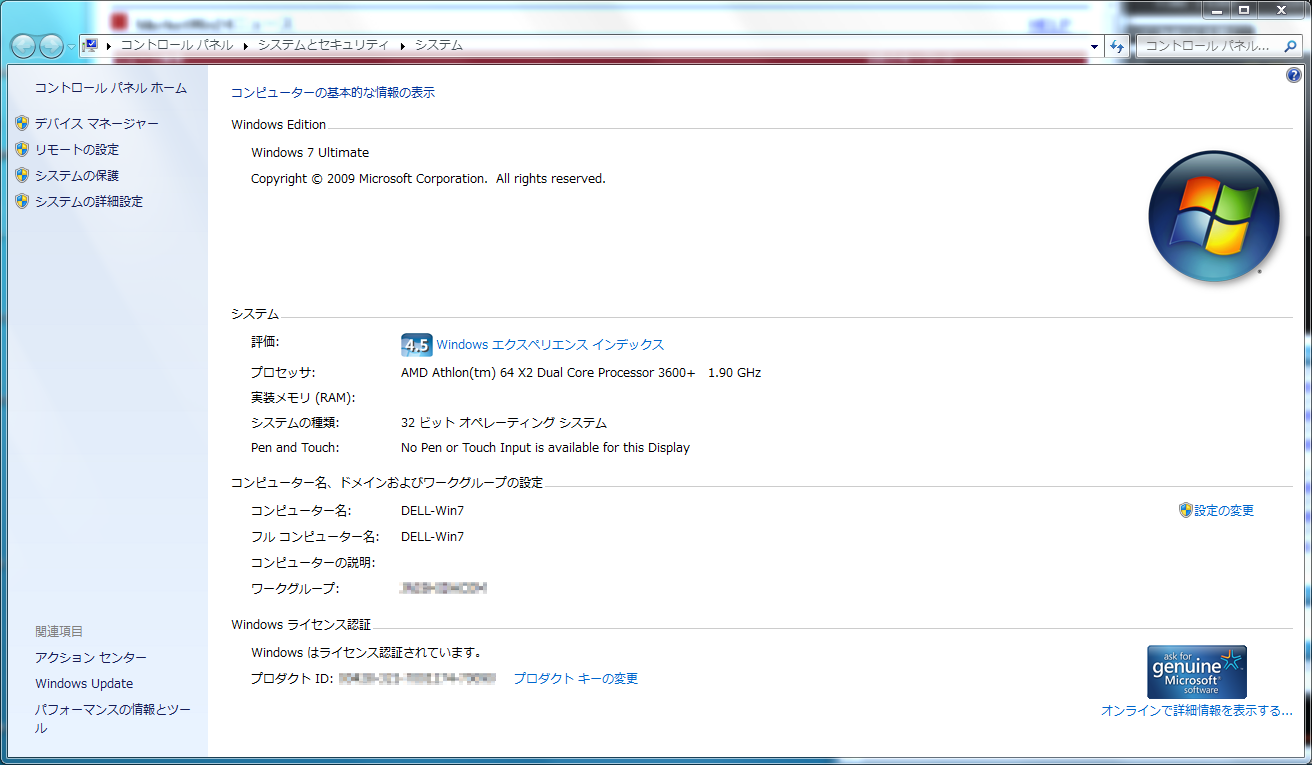Open システムの保護 link

(77, 175)
